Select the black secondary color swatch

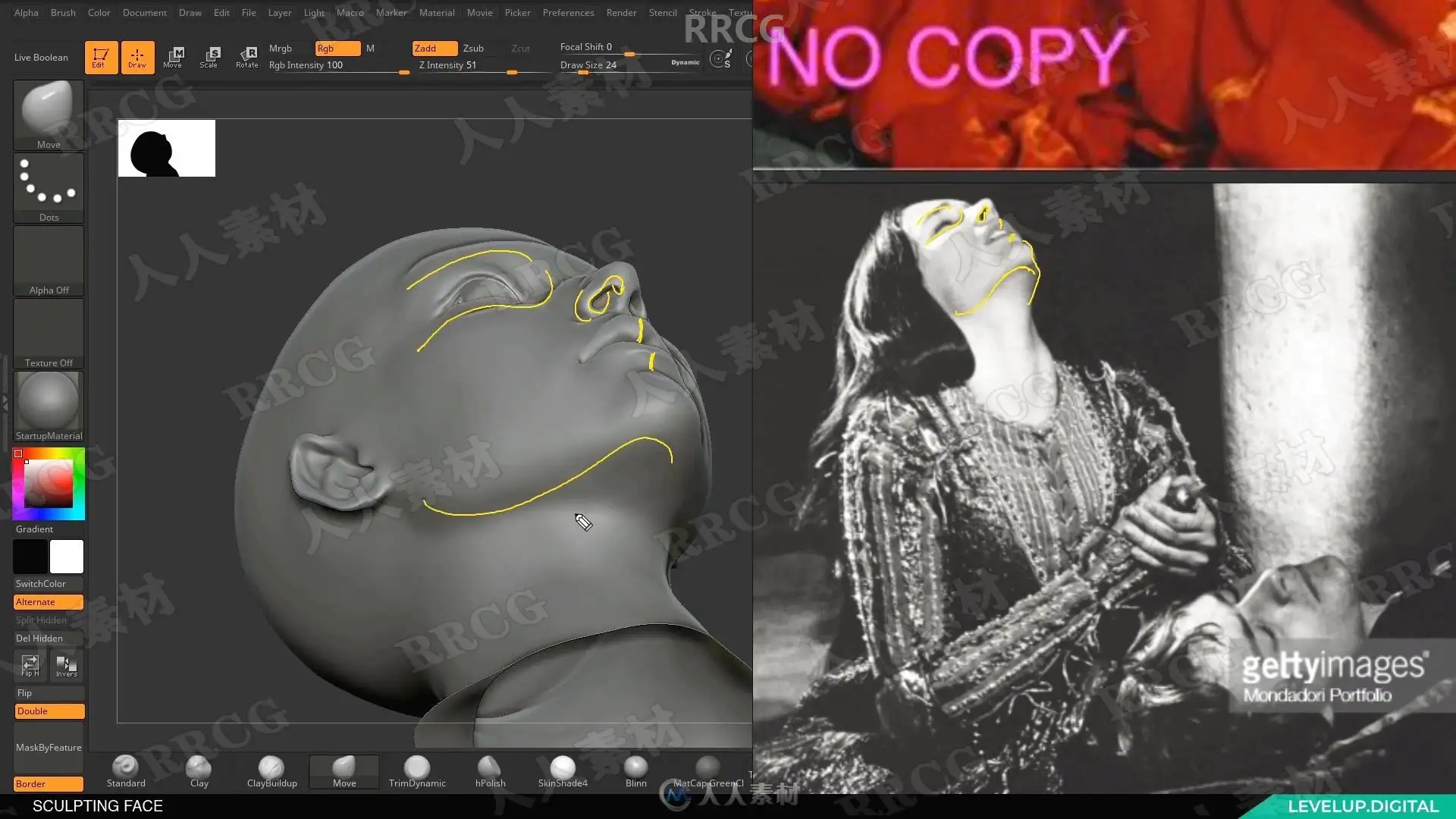click(x=30, y=557)
